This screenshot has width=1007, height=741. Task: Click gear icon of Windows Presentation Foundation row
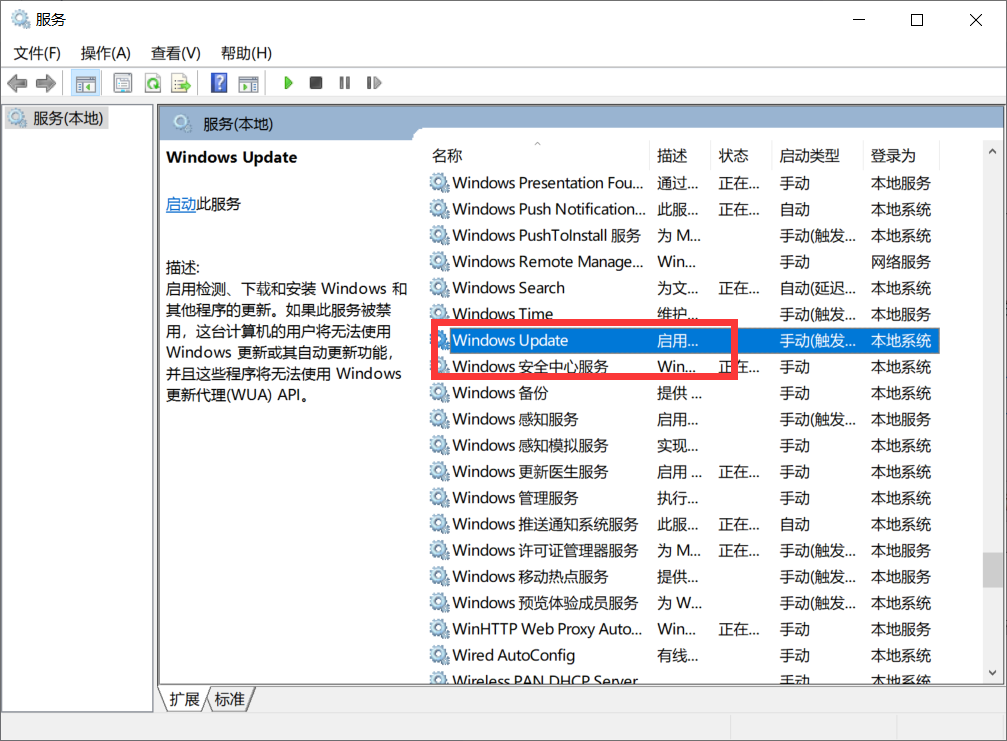tap(439, 183)
